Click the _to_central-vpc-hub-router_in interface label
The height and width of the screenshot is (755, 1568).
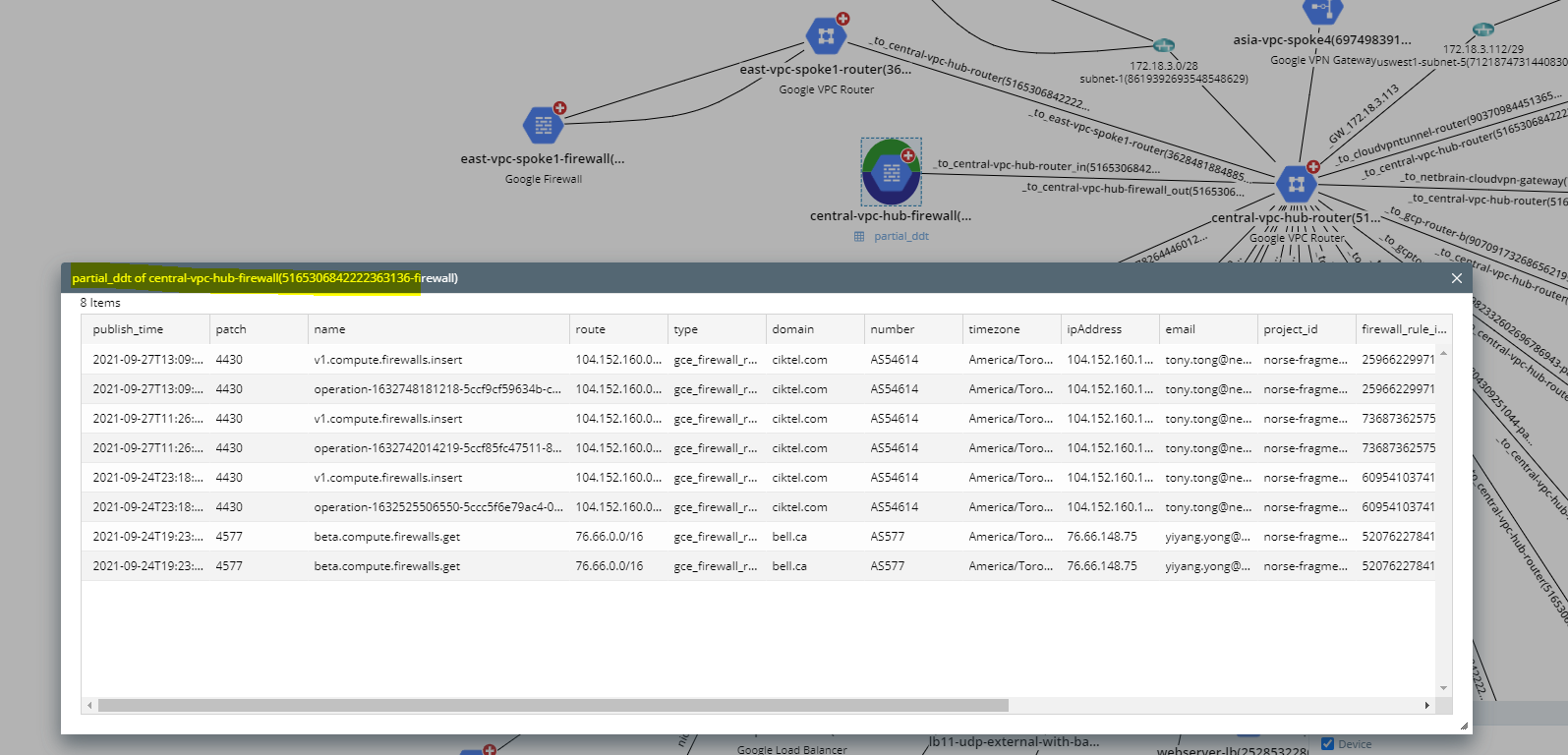[x=1047, y=166]
